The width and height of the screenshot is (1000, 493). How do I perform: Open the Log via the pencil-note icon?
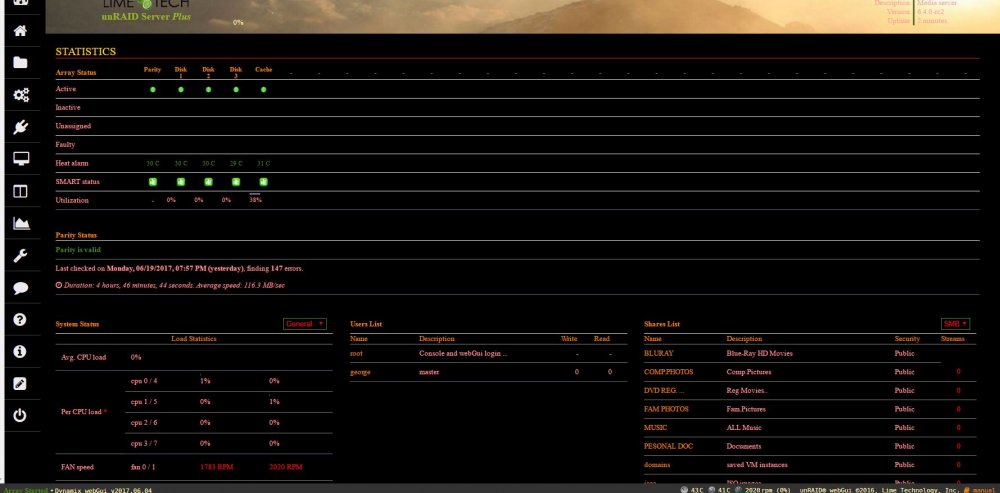click(x=20, y=384)
